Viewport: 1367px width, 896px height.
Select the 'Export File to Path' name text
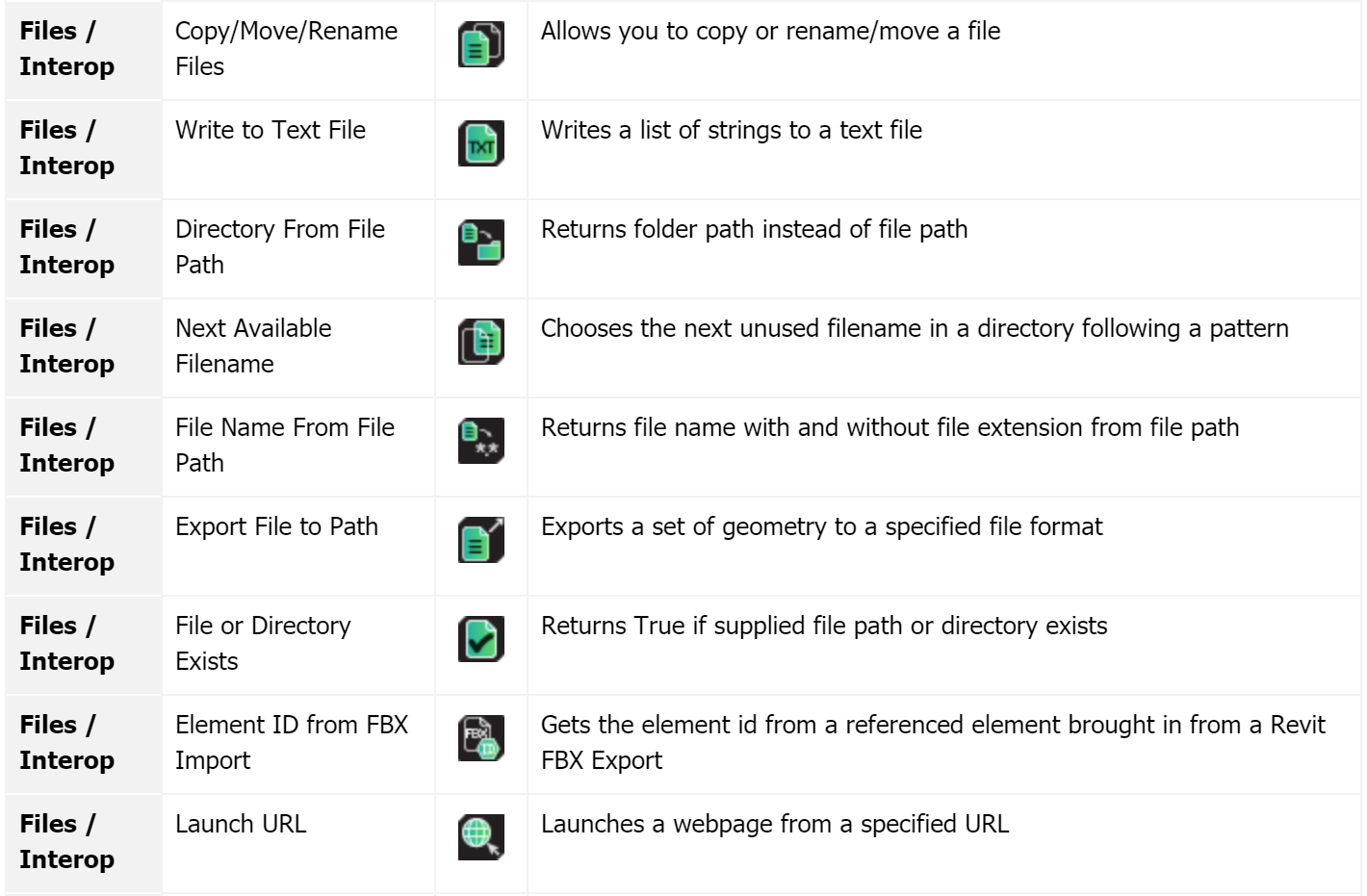click(276, 526)
